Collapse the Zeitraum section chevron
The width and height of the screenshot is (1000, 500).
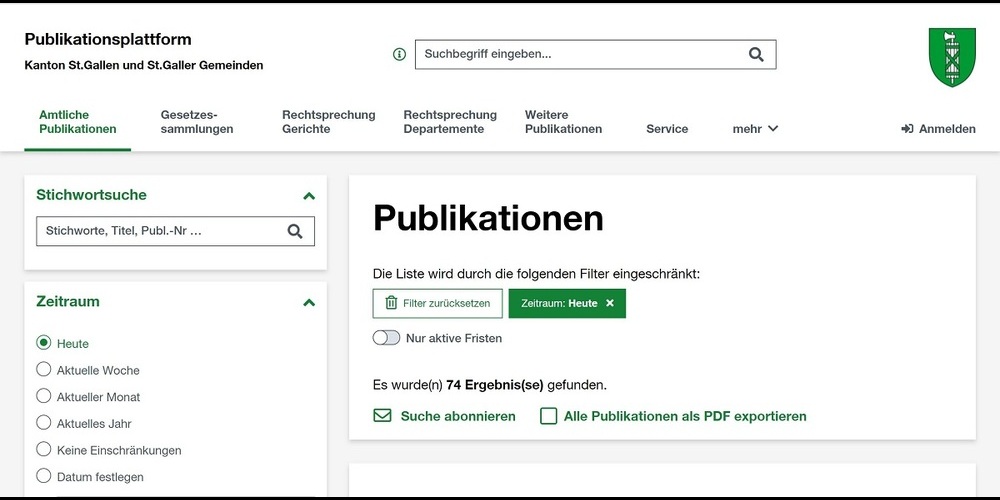[x=309, y=302]
